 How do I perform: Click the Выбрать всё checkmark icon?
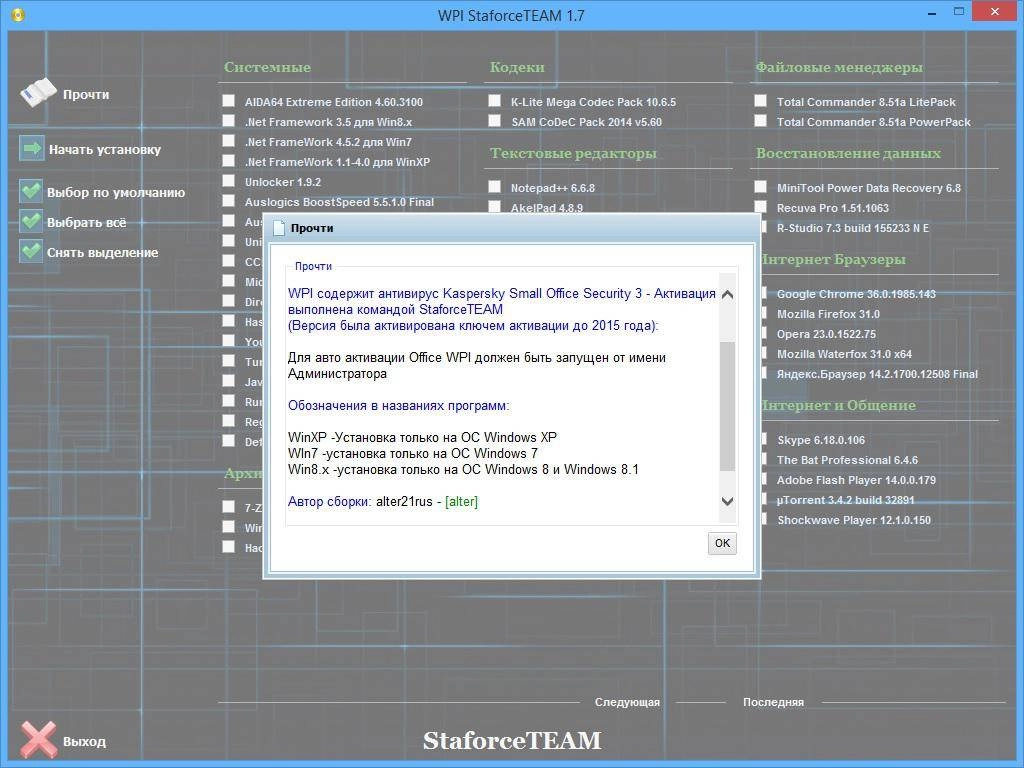pos(31,221)
